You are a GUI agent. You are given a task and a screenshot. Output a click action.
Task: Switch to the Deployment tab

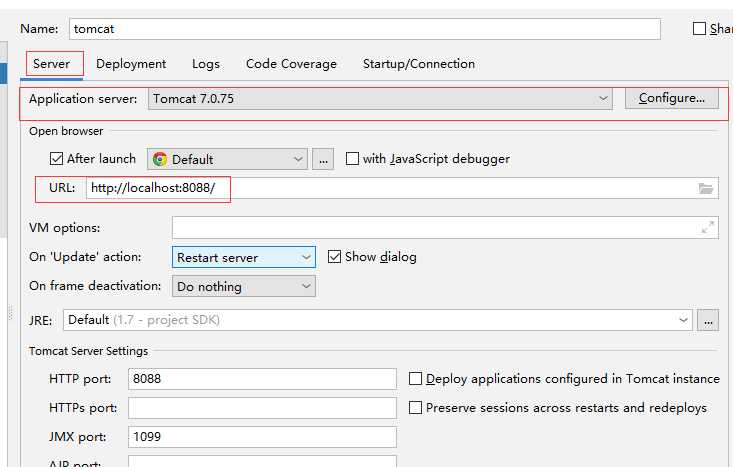(131, 64)
